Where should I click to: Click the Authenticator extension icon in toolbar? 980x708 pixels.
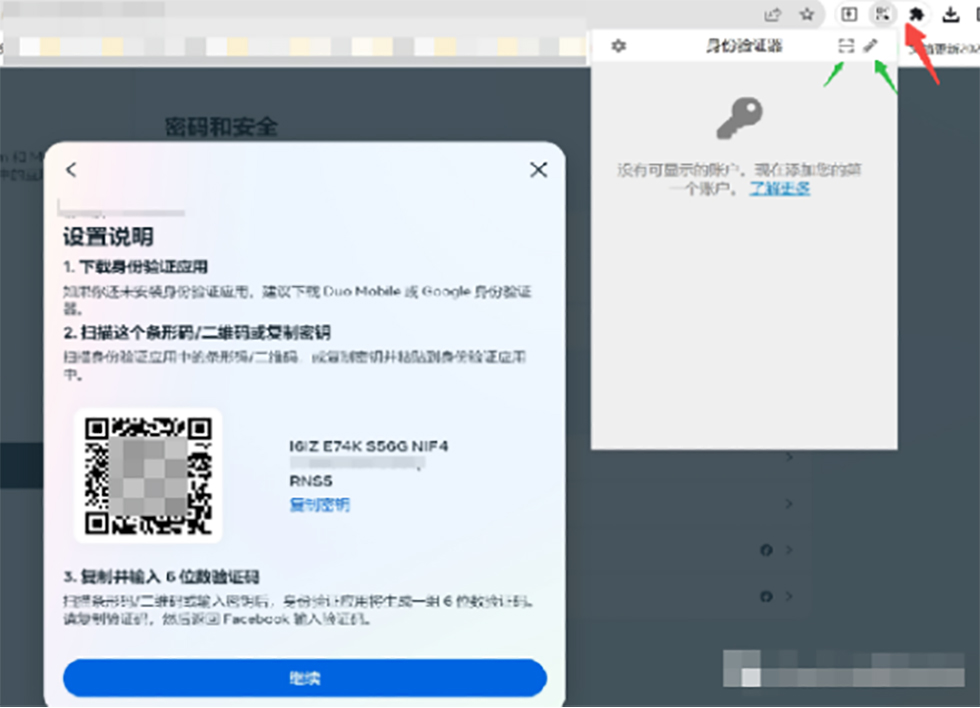click(x=881, y=14)
